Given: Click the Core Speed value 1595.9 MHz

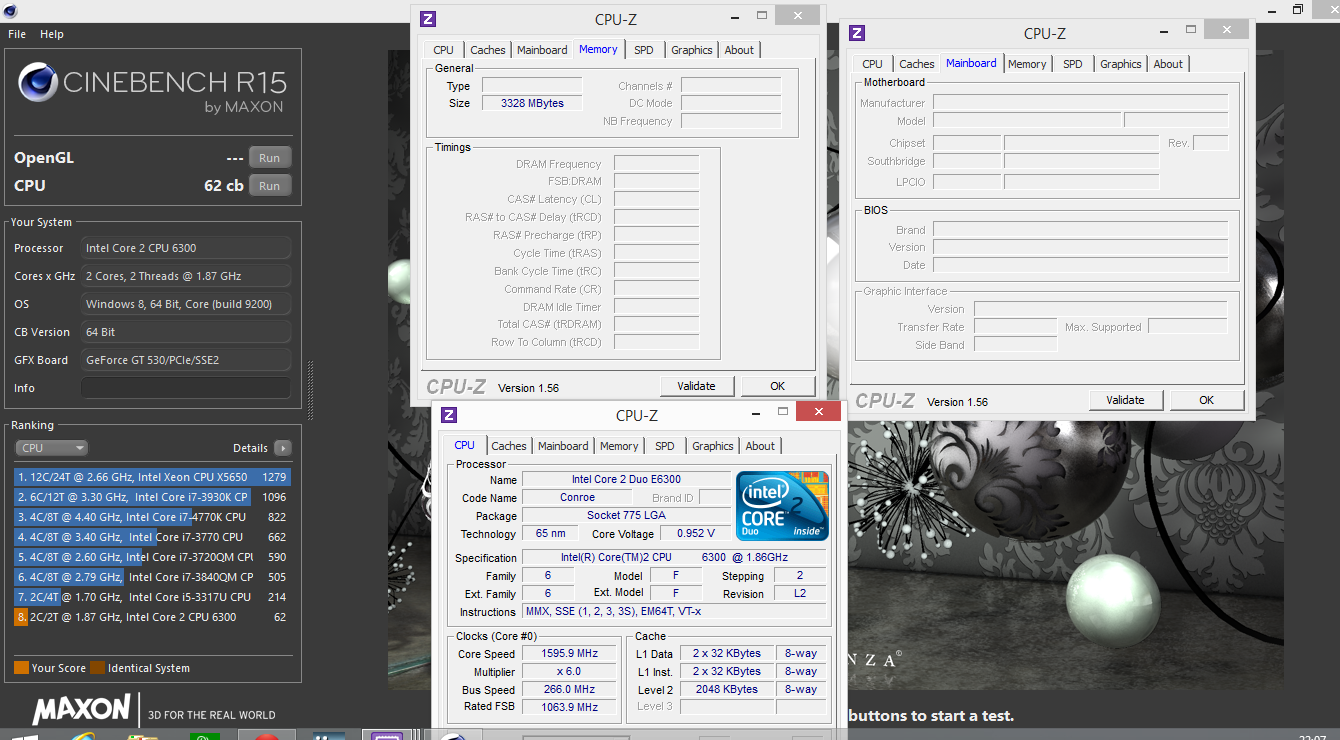Looking at the screenshot, I should pos(568,654).
